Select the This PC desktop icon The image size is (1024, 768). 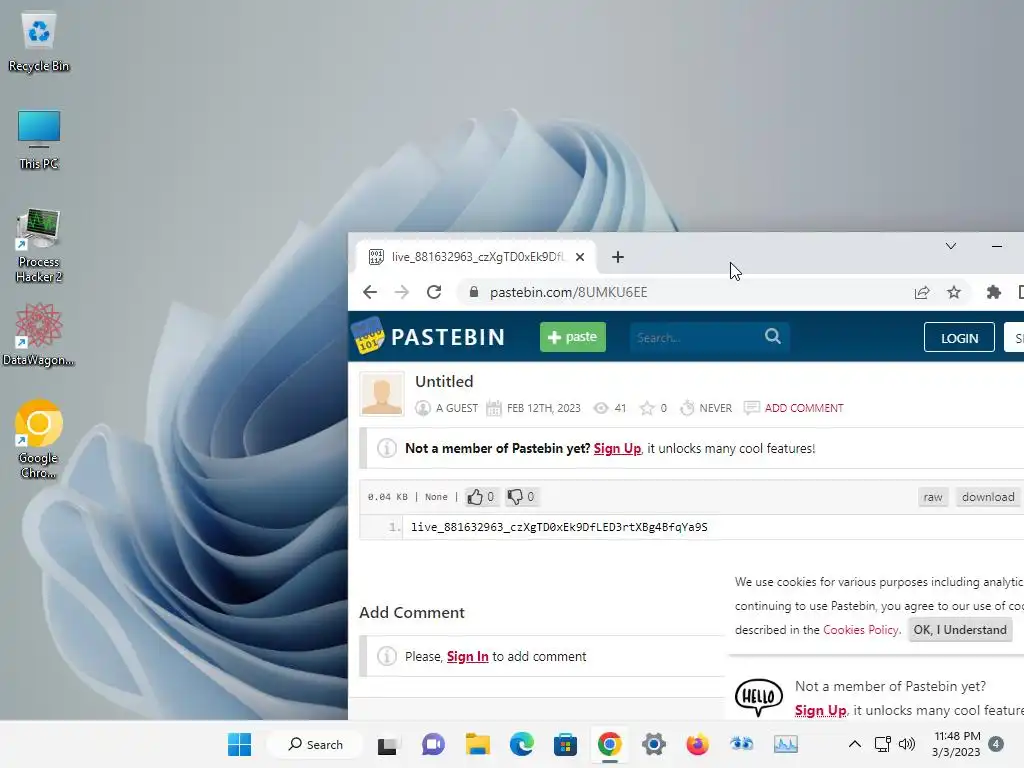[39, 140]
